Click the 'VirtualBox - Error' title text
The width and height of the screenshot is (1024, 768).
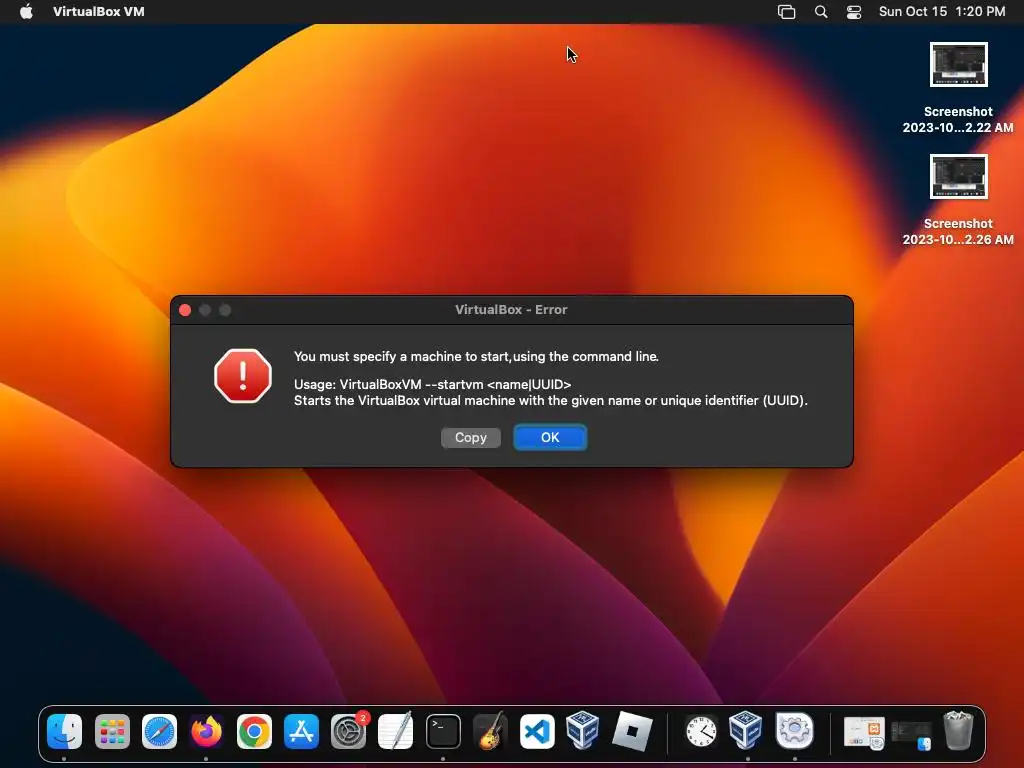(x=511, y=310)
